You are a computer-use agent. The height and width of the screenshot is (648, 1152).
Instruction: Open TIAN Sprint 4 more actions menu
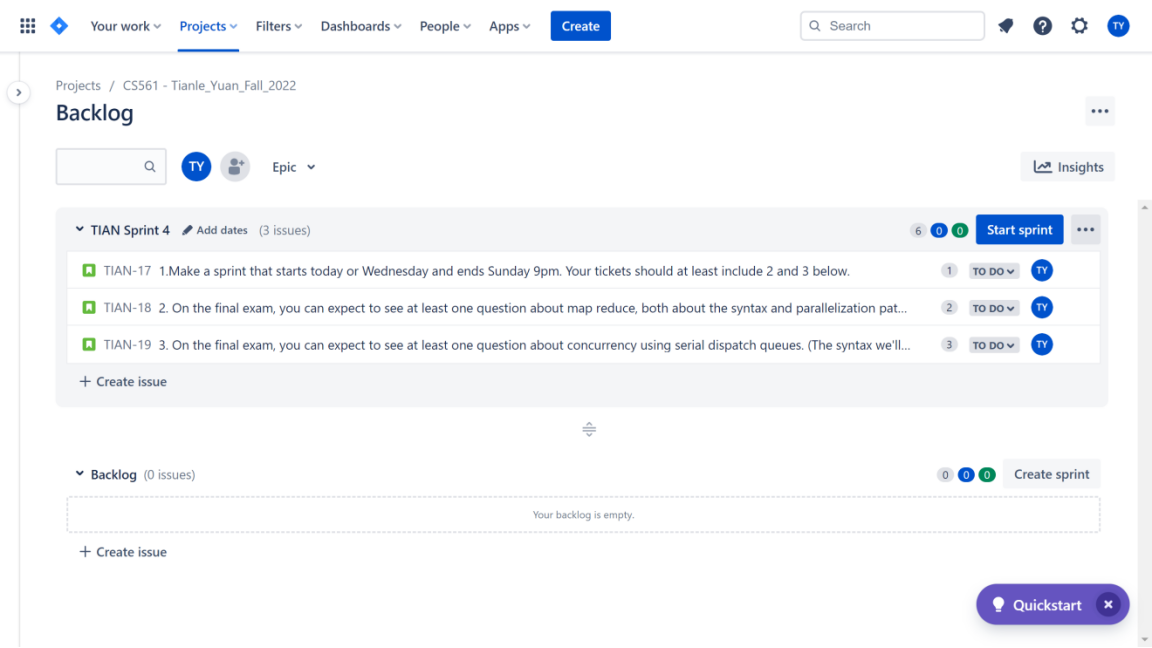1085,230
